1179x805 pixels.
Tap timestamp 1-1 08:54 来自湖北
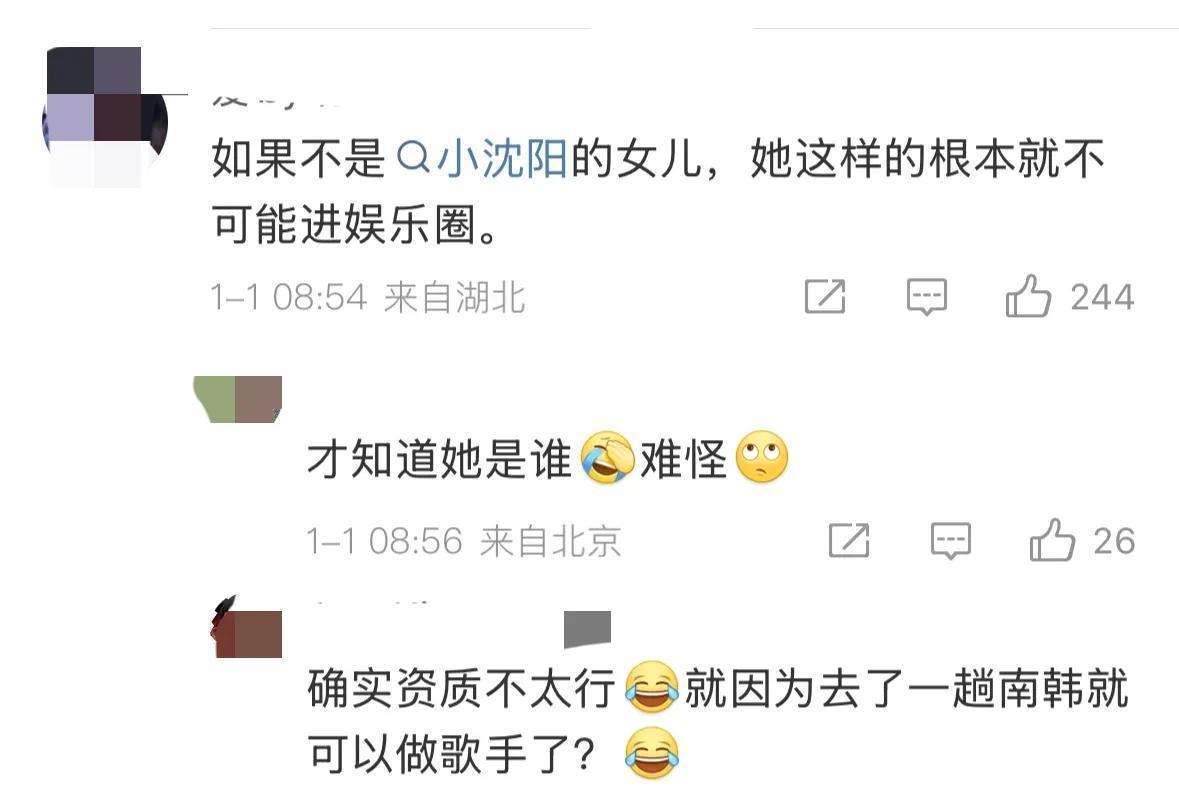pos(368,297)
